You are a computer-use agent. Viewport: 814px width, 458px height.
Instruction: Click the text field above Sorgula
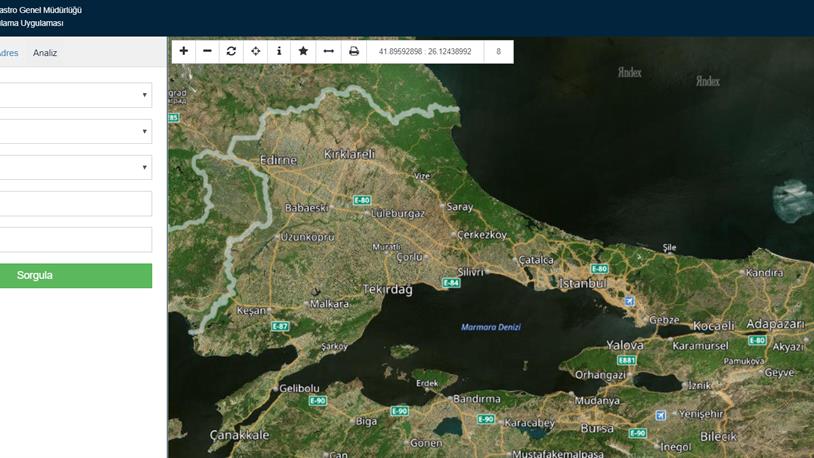point(75,240)
